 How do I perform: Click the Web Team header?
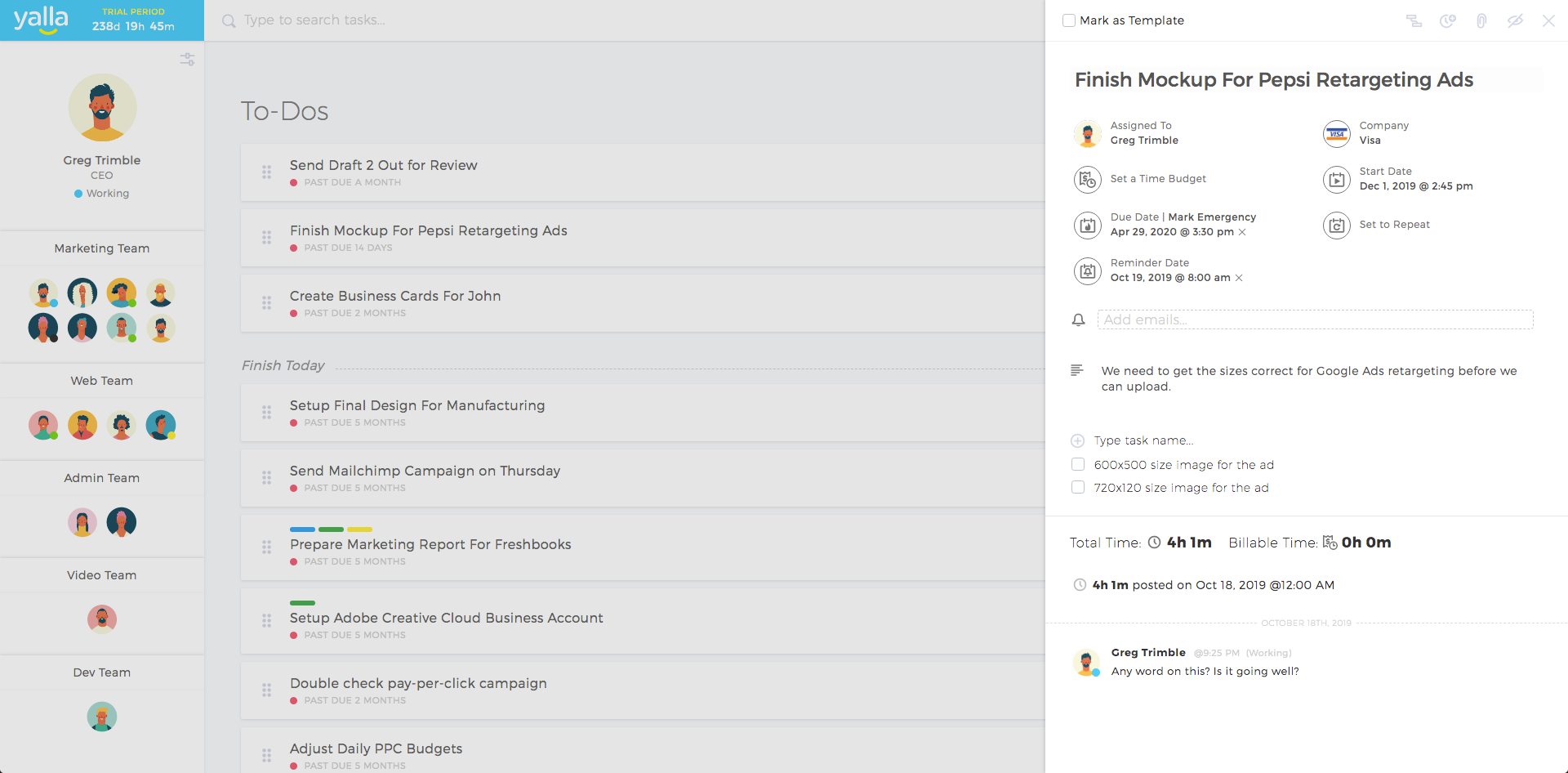point(102,380)
